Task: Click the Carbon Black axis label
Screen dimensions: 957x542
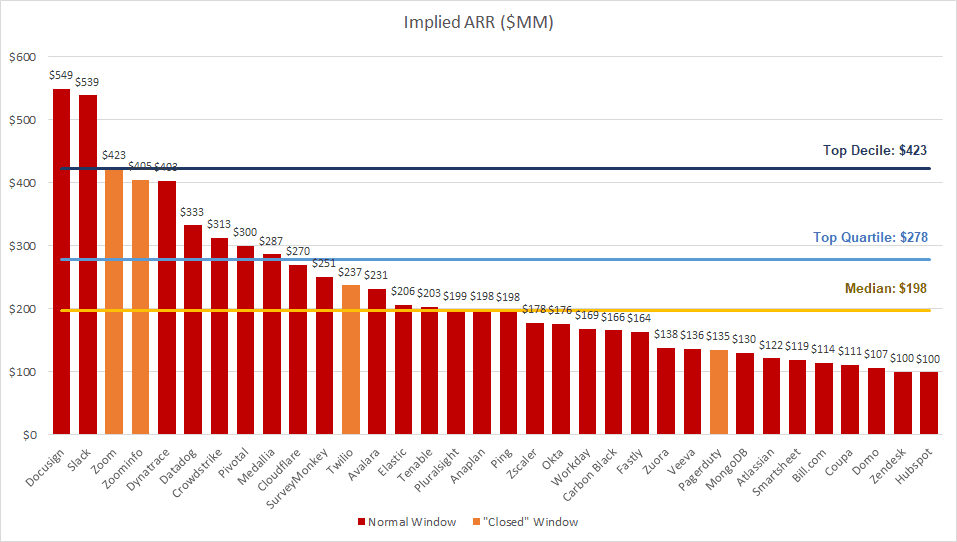Action: click(590, 475)
